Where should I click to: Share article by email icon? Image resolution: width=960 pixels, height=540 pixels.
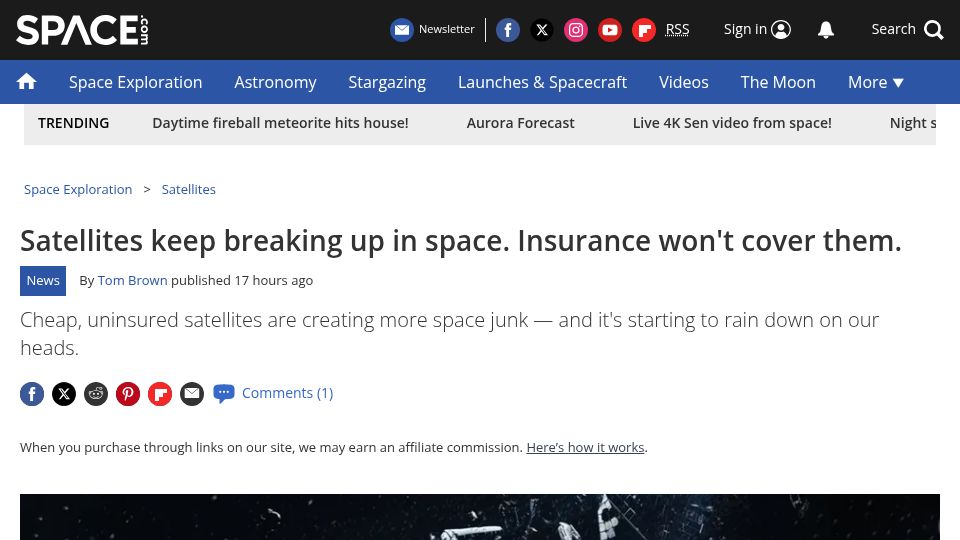pos(192,394)
